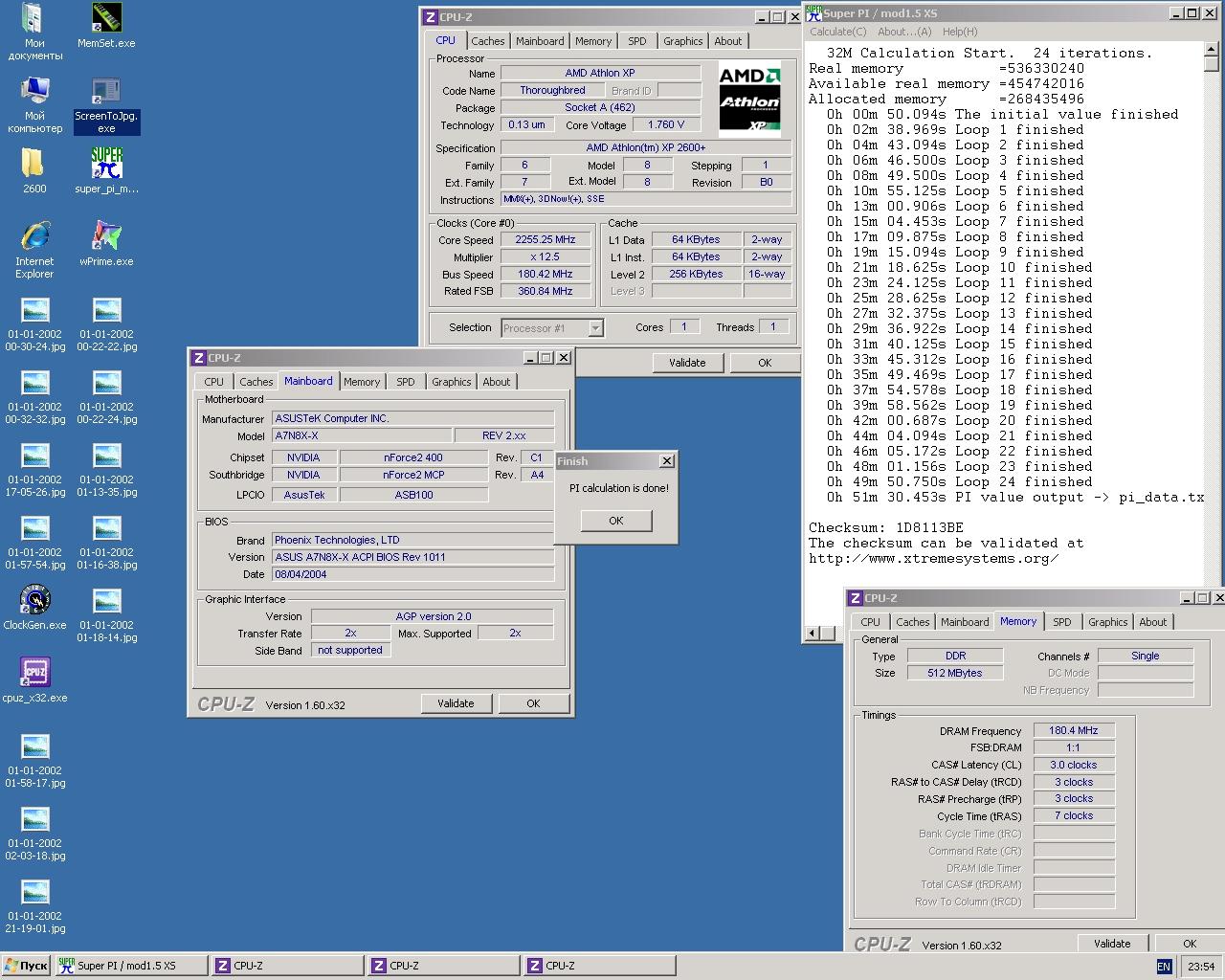The width and height of the screenshot is (1225, 980).
Task: Click OK in the Finish dialog
Action: coord(616,521)
